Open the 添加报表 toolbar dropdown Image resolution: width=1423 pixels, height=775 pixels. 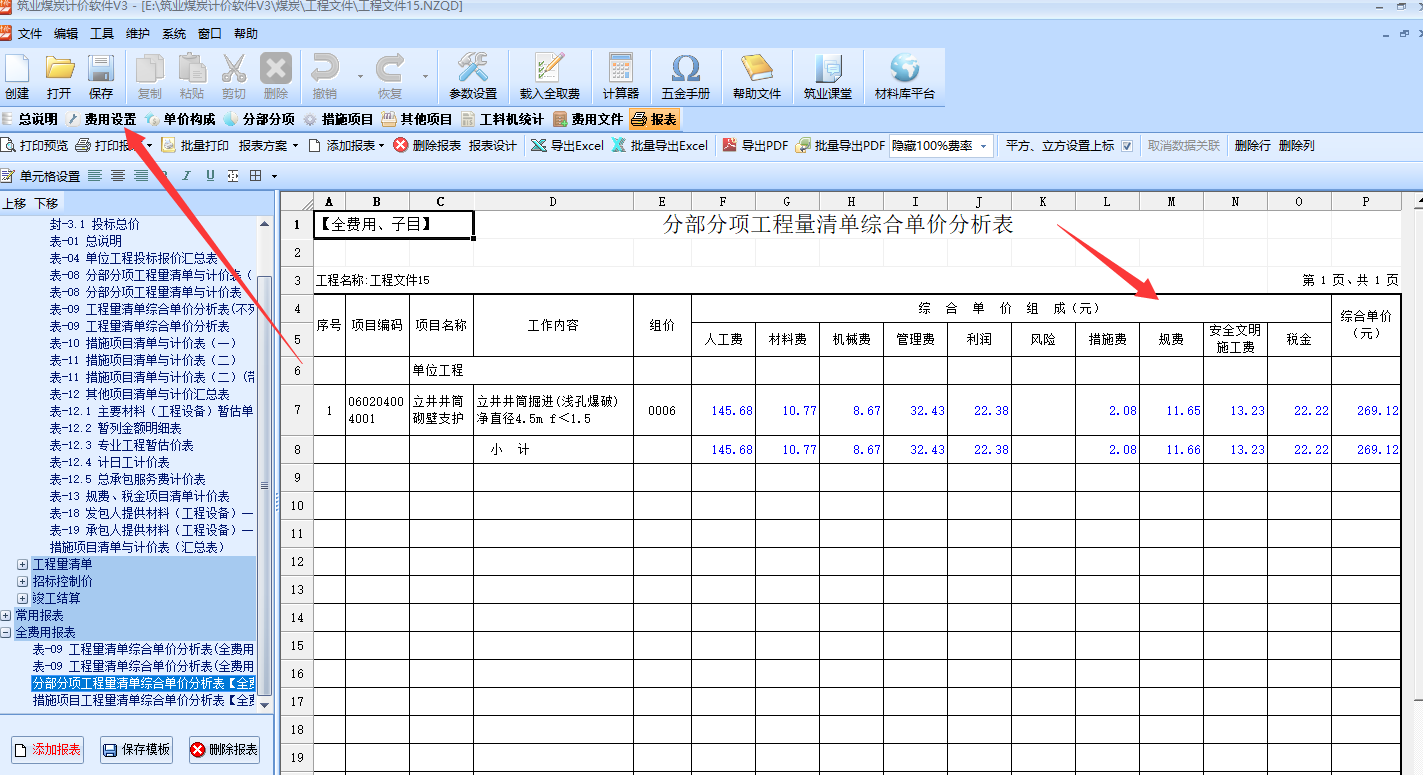[383, 146]
